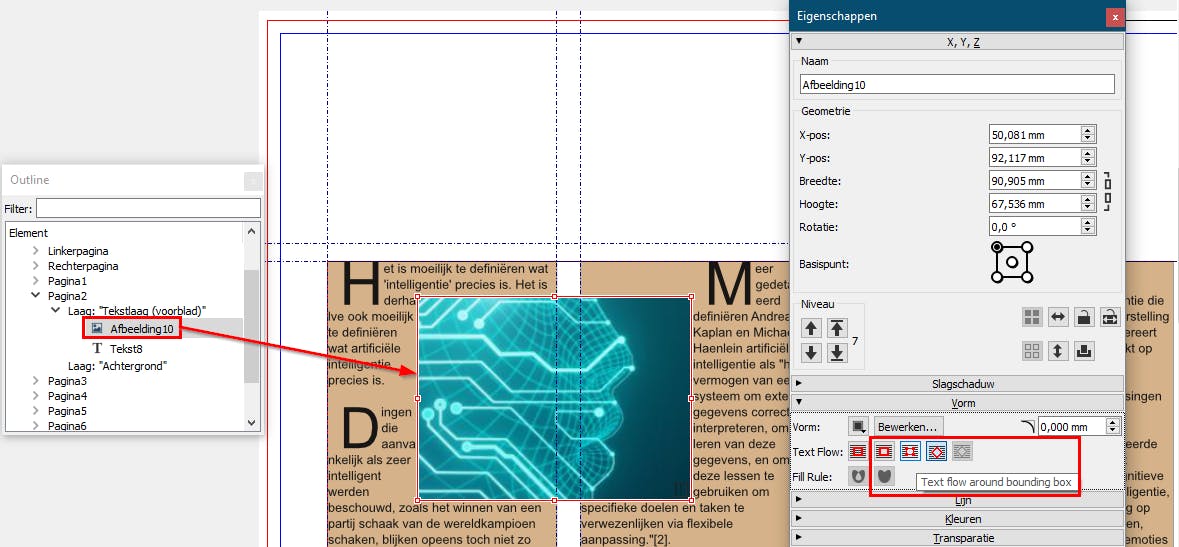Increase X-pos with the up spinner

1087,131
